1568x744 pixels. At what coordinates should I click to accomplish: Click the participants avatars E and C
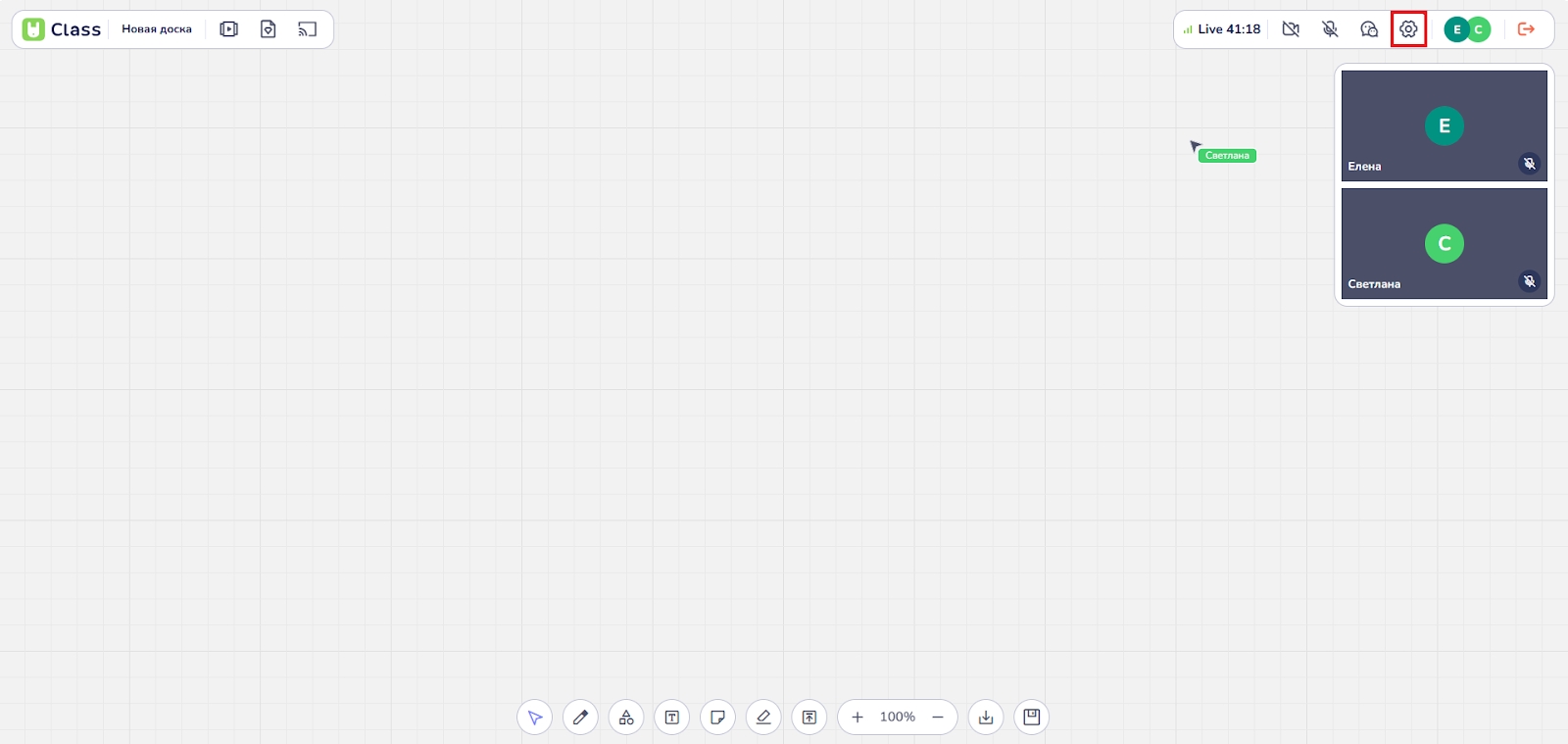coord(1467,29)
